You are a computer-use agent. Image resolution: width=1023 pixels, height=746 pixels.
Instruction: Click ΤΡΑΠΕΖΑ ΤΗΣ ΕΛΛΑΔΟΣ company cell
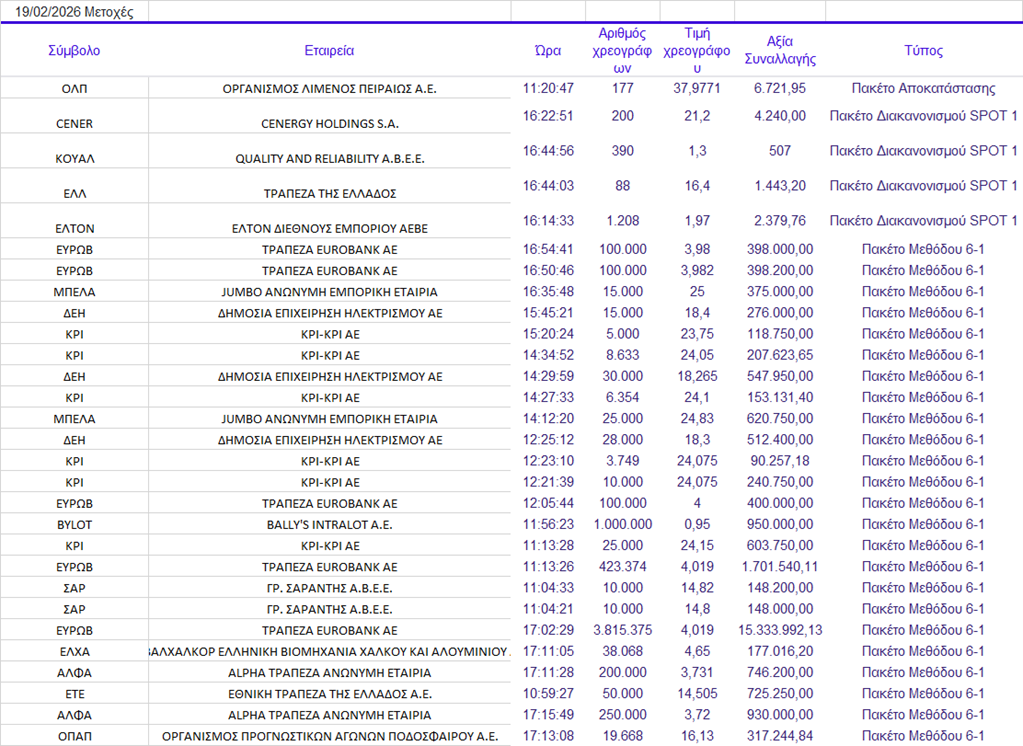pyautogui.click(x=329, y=193)
